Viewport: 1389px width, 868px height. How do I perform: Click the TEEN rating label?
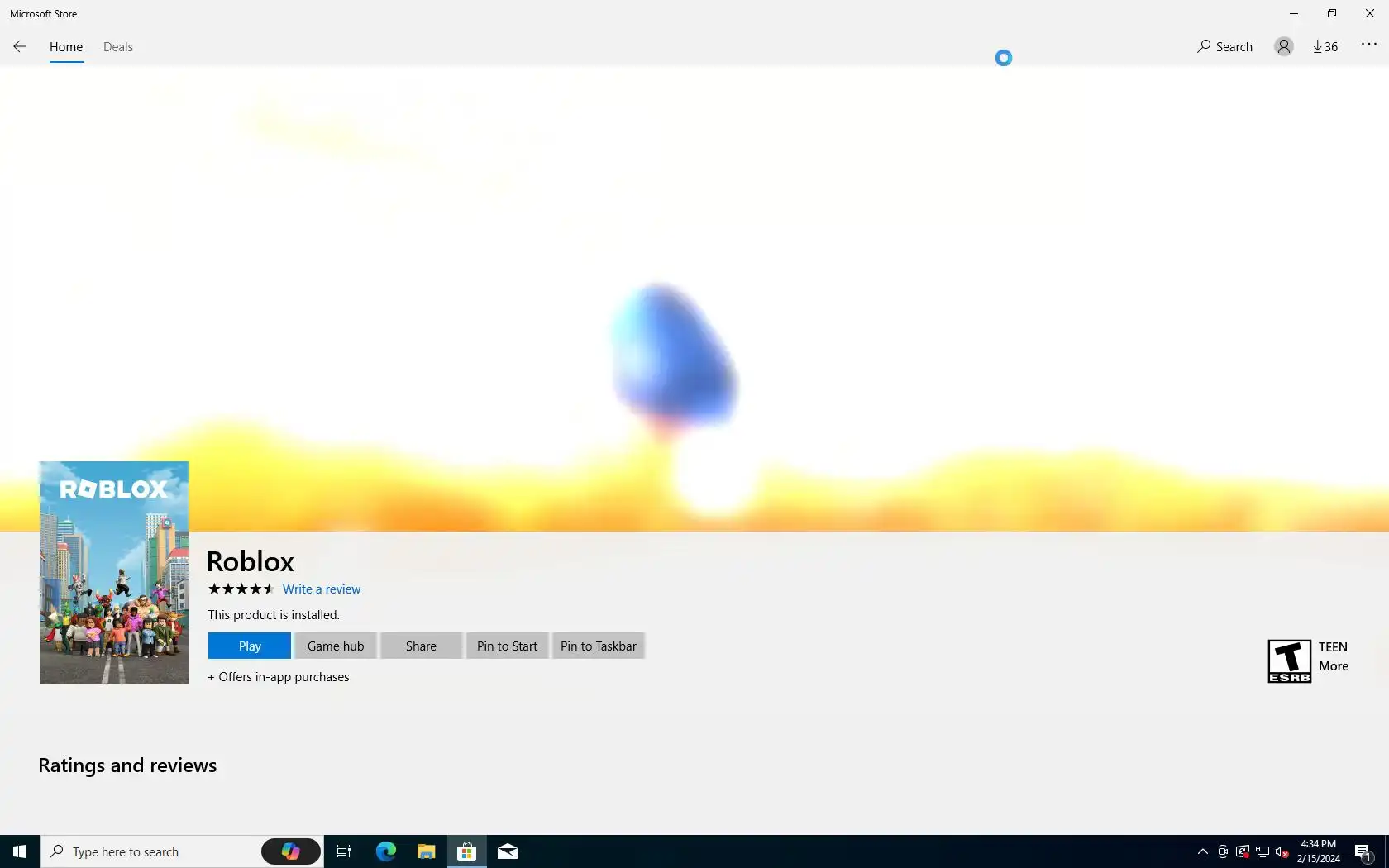(x=1333, y=647)
